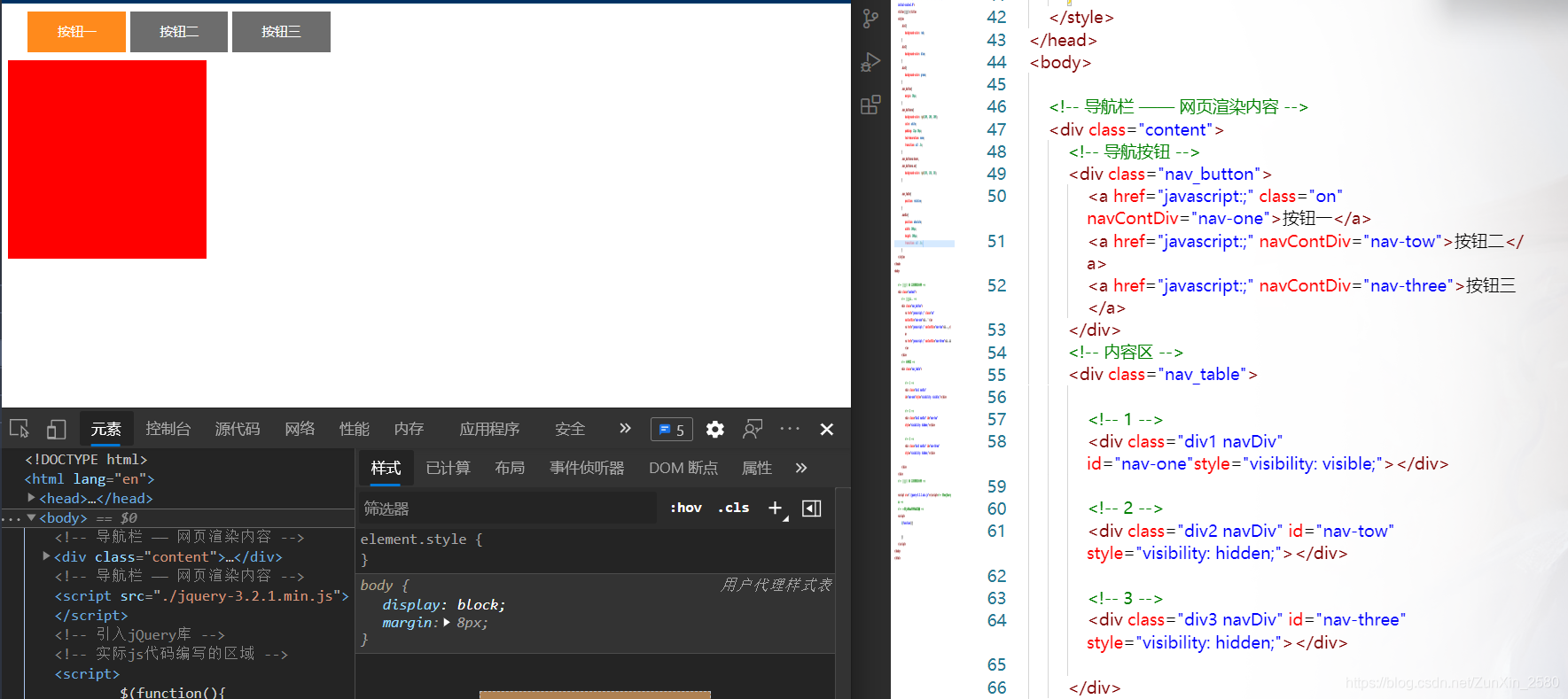This screenshot has width=1568, height=699.
Task: Select the 已计算 sub-tab
Action: click(449, 468)
